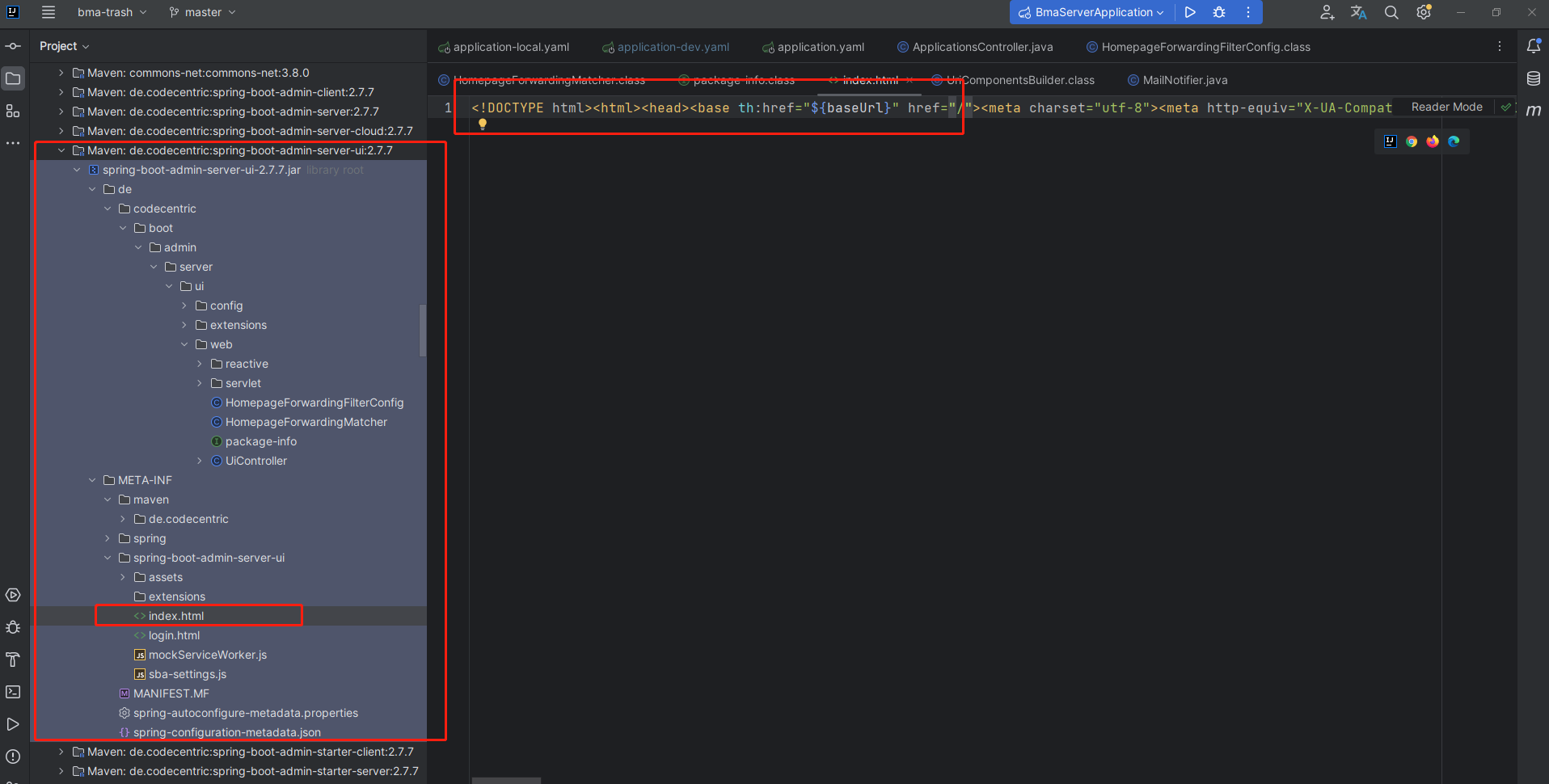Toggle Reader Mode in editor
1549x784 pixels.
click(1447, 107)
